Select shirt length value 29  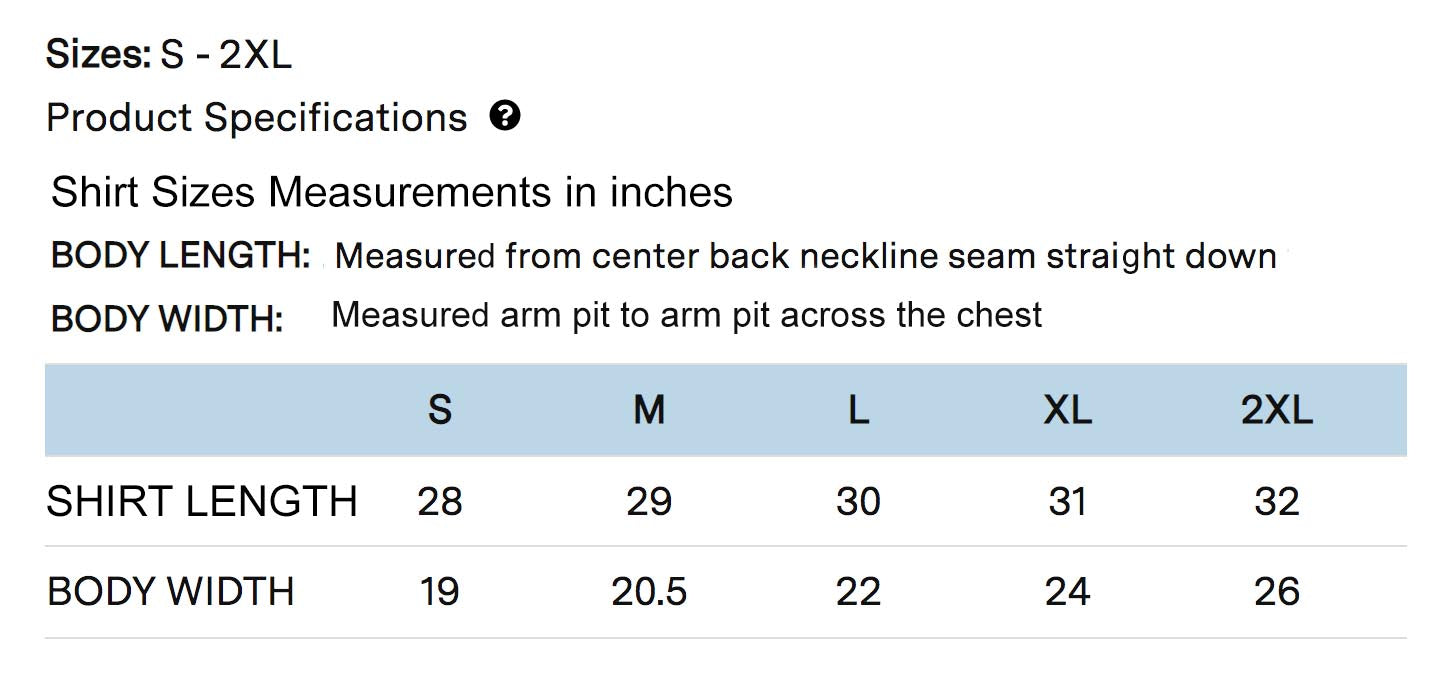649,501
